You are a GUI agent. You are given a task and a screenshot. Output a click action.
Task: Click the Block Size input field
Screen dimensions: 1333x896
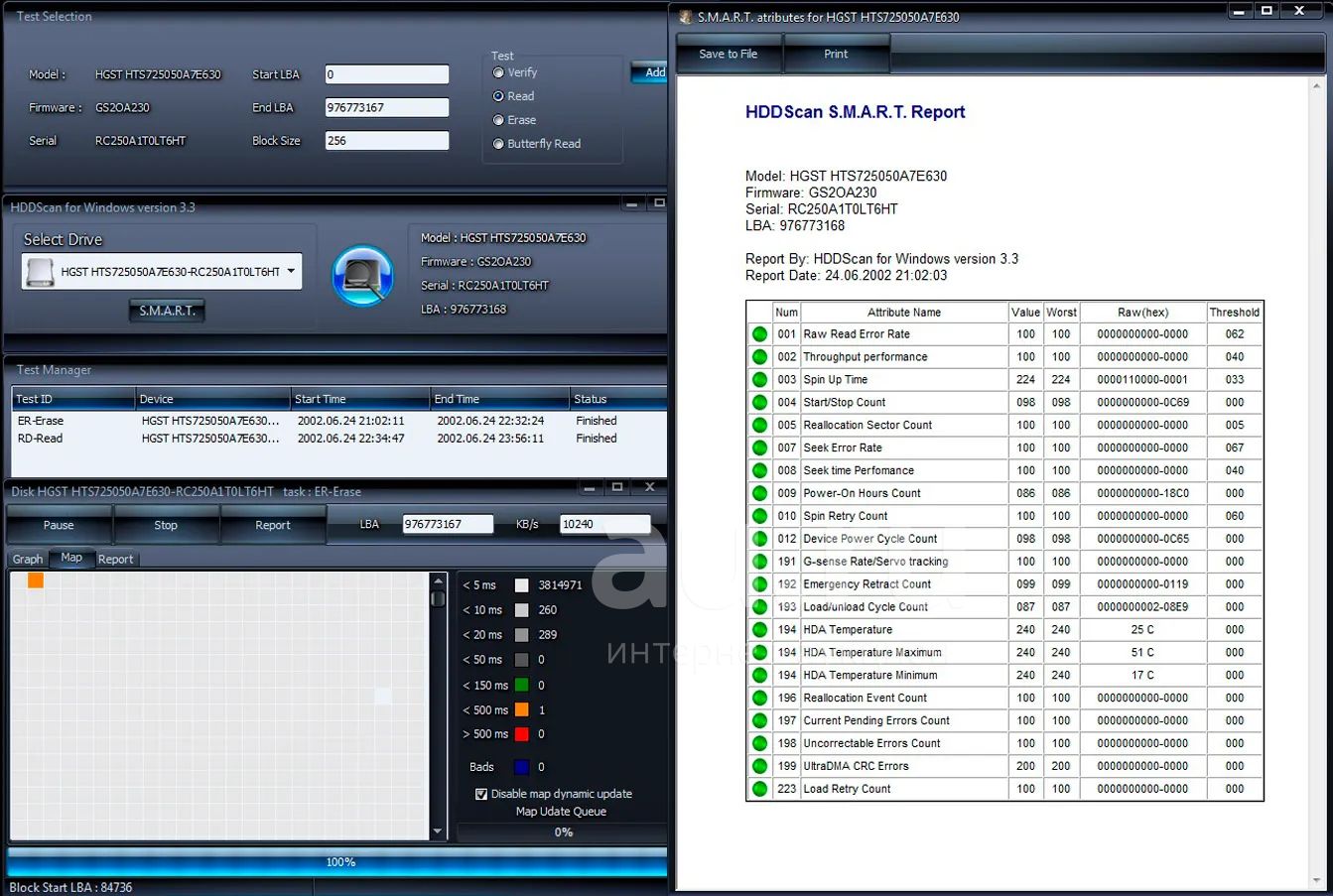(387, 141)
